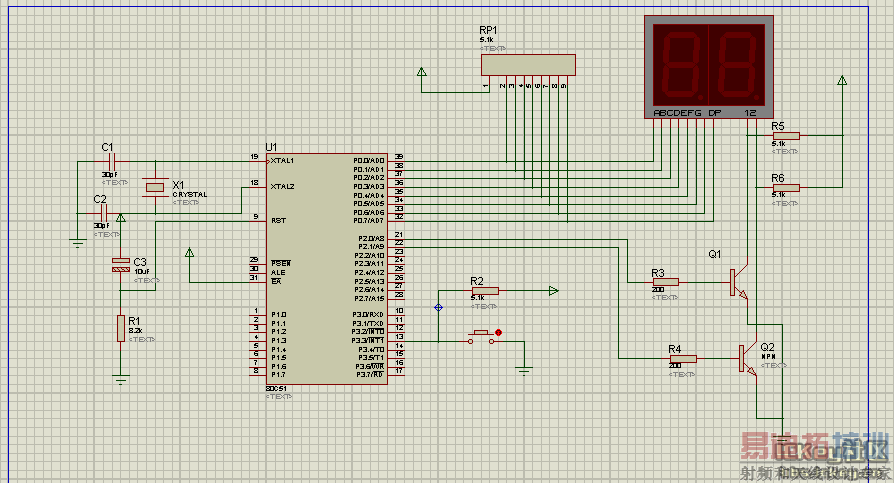Select resistor R4 before Q2

pyautogui.click(x=682, y=358)
